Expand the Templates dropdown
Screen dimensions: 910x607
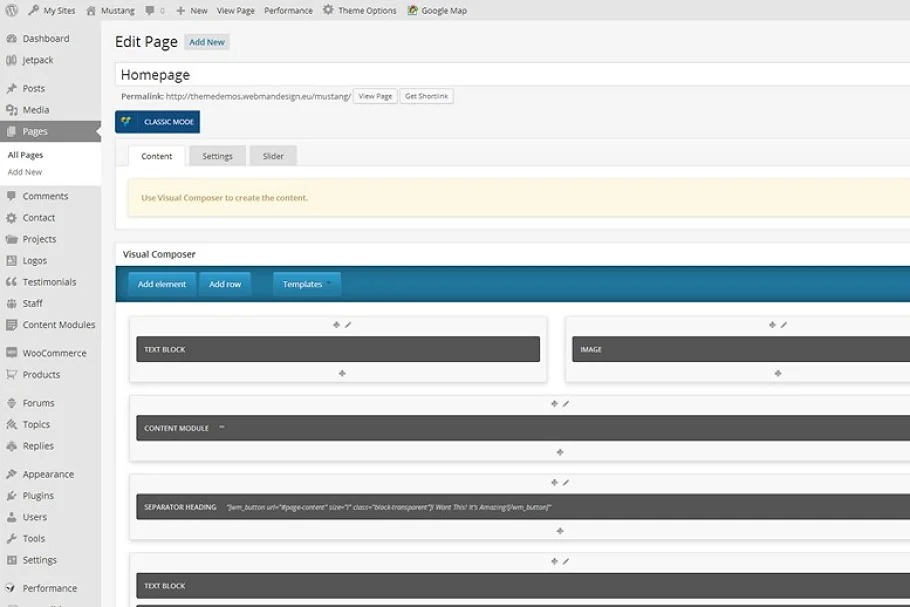point(307,284)
